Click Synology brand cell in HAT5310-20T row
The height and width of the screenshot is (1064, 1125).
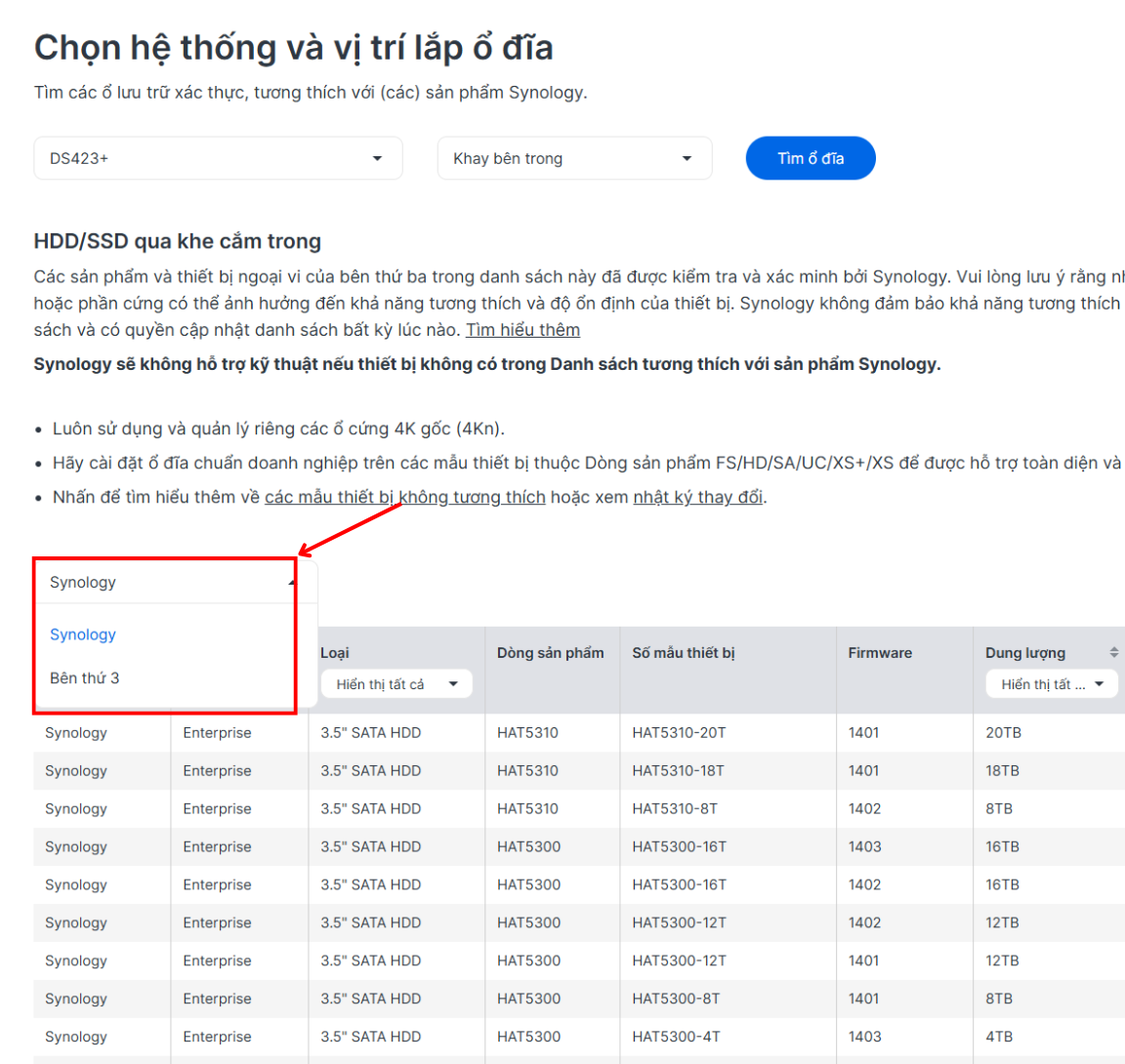click(x=76, y=733)
